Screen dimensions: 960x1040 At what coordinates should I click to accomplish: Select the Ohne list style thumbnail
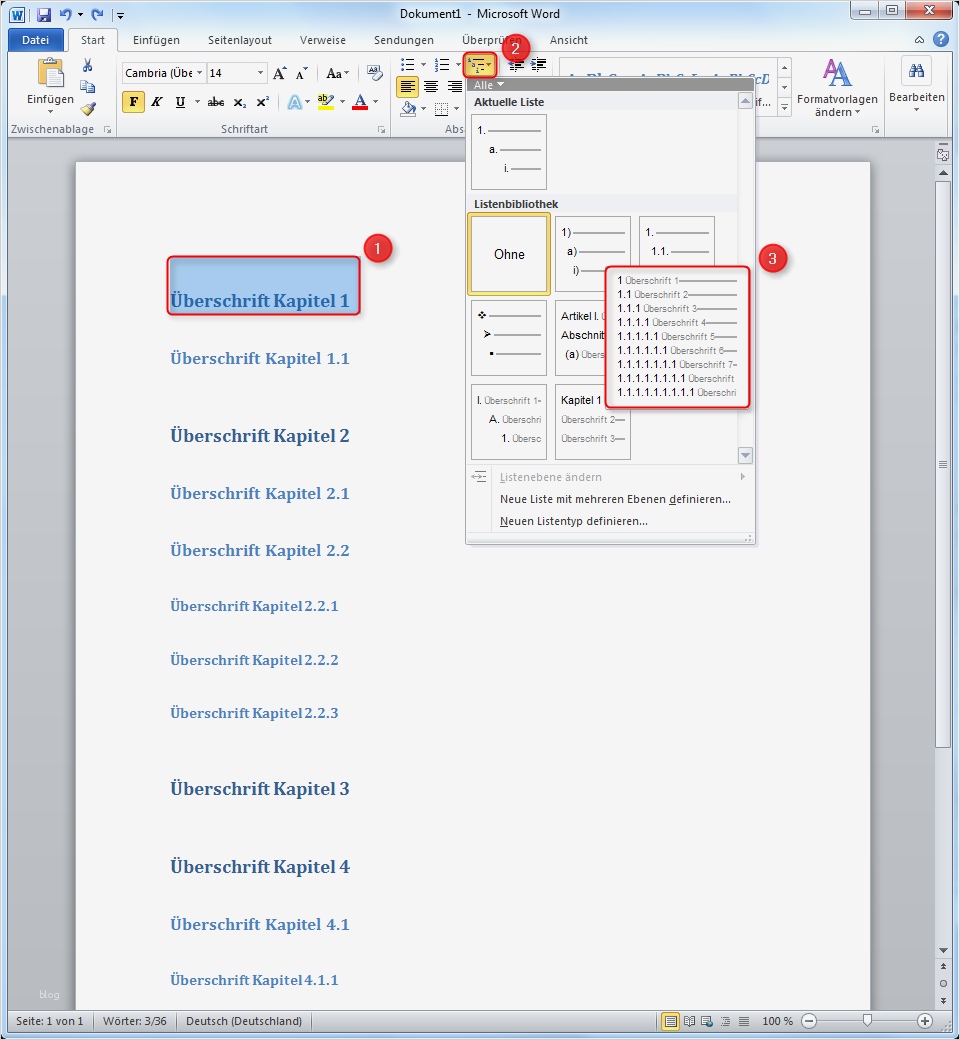(x=508, y=254)
